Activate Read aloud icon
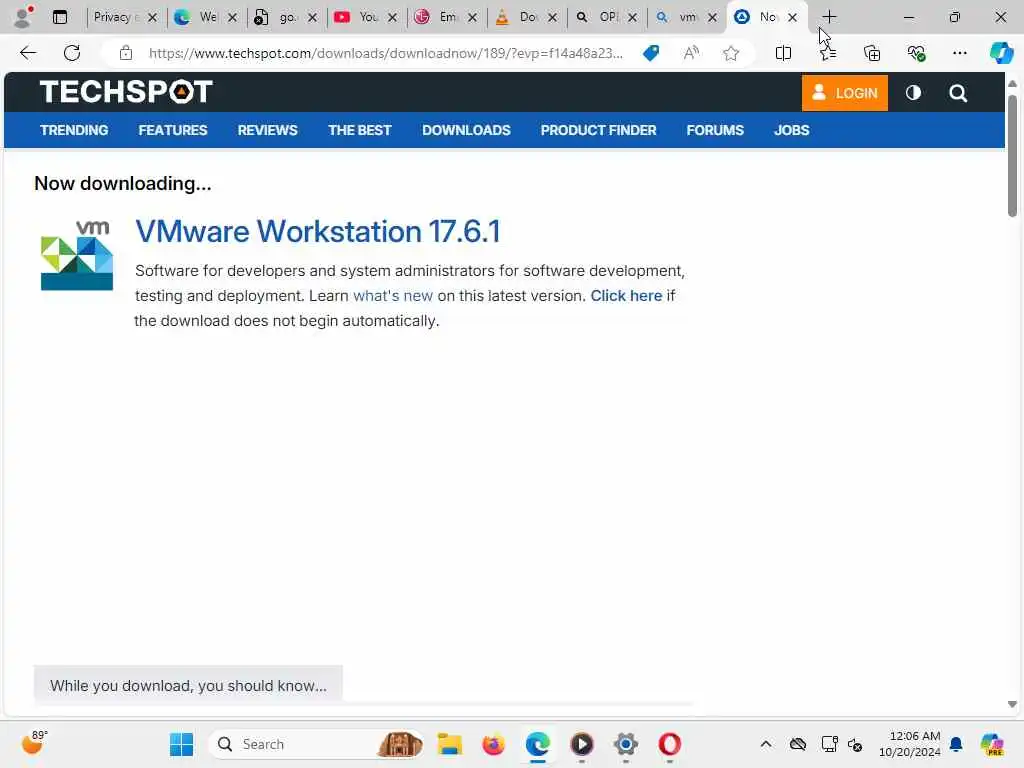This screenshot has height=768, width=1024. point(691,53)
